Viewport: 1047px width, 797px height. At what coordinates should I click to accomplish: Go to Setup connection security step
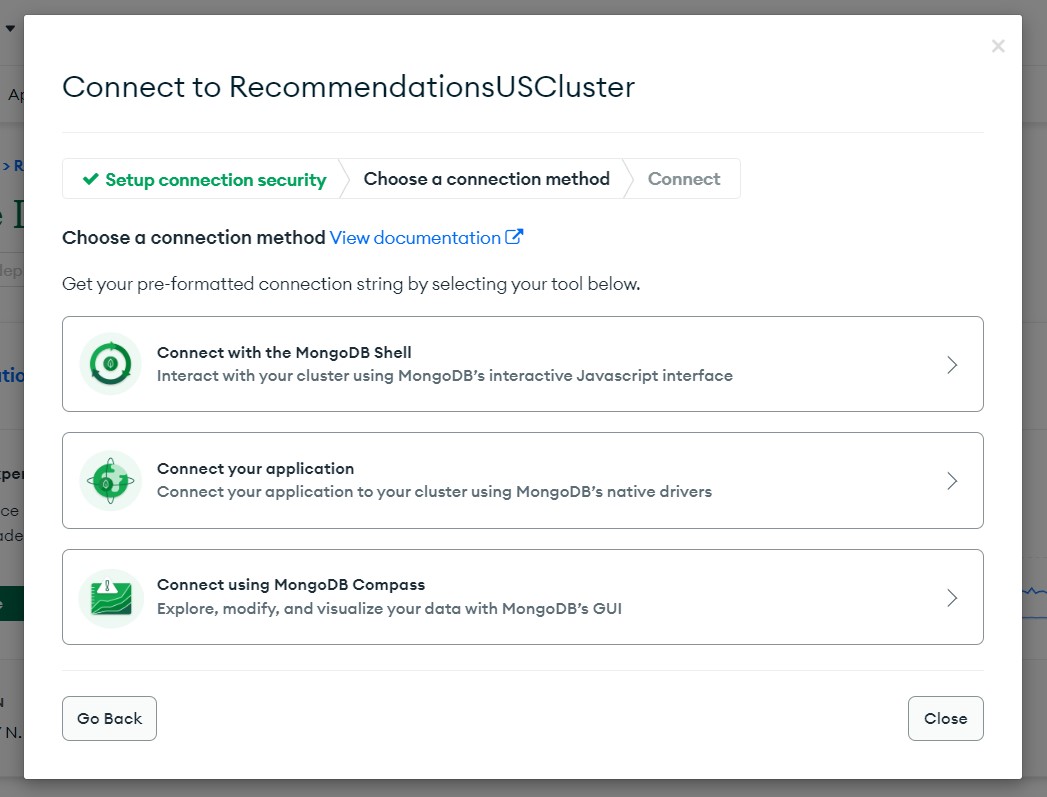[x=204, y=179]
